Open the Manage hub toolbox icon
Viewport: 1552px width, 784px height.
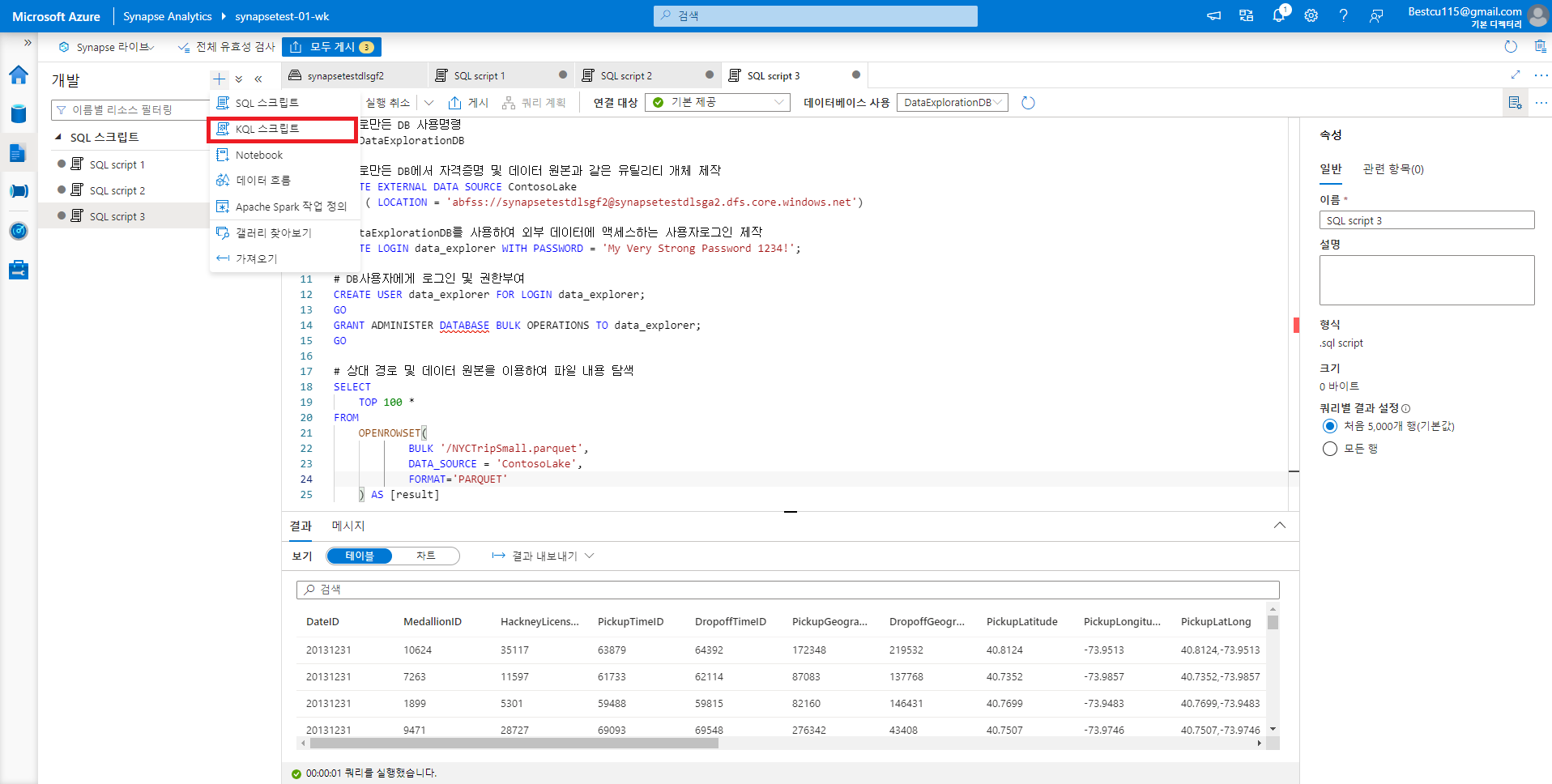19,270
